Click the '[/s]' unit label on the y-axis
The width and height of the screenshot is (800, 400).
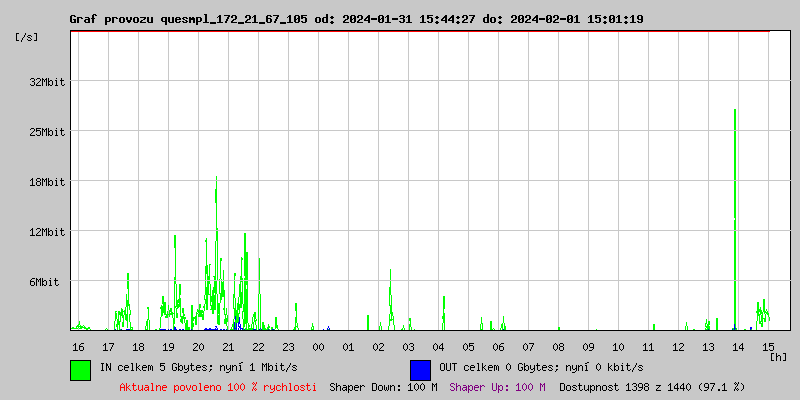pyautogui.click(x=28, y=37)
